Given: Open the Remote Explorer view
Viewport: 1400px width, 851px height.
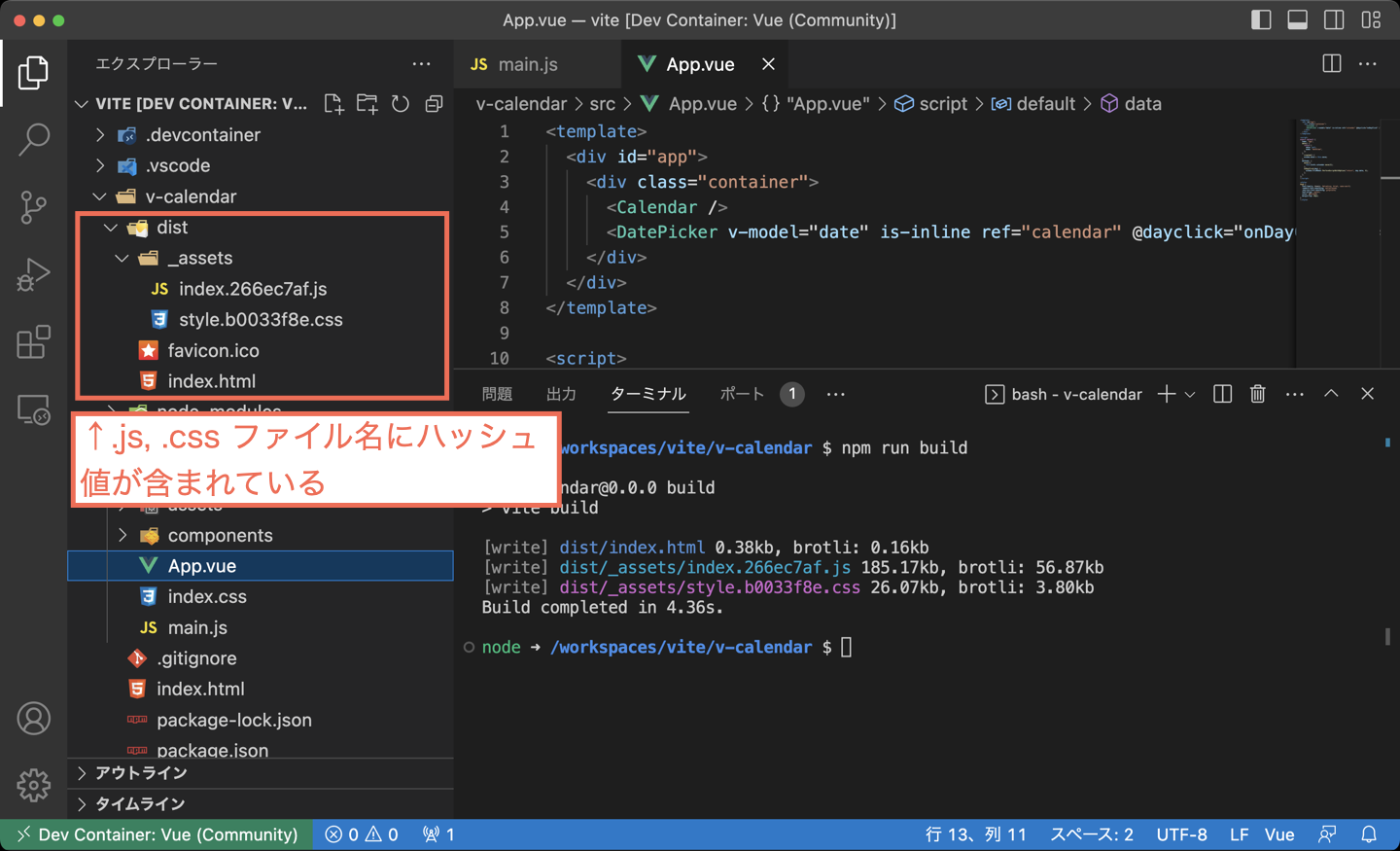Looking at the screenshot, I should (x=33, y=409).
